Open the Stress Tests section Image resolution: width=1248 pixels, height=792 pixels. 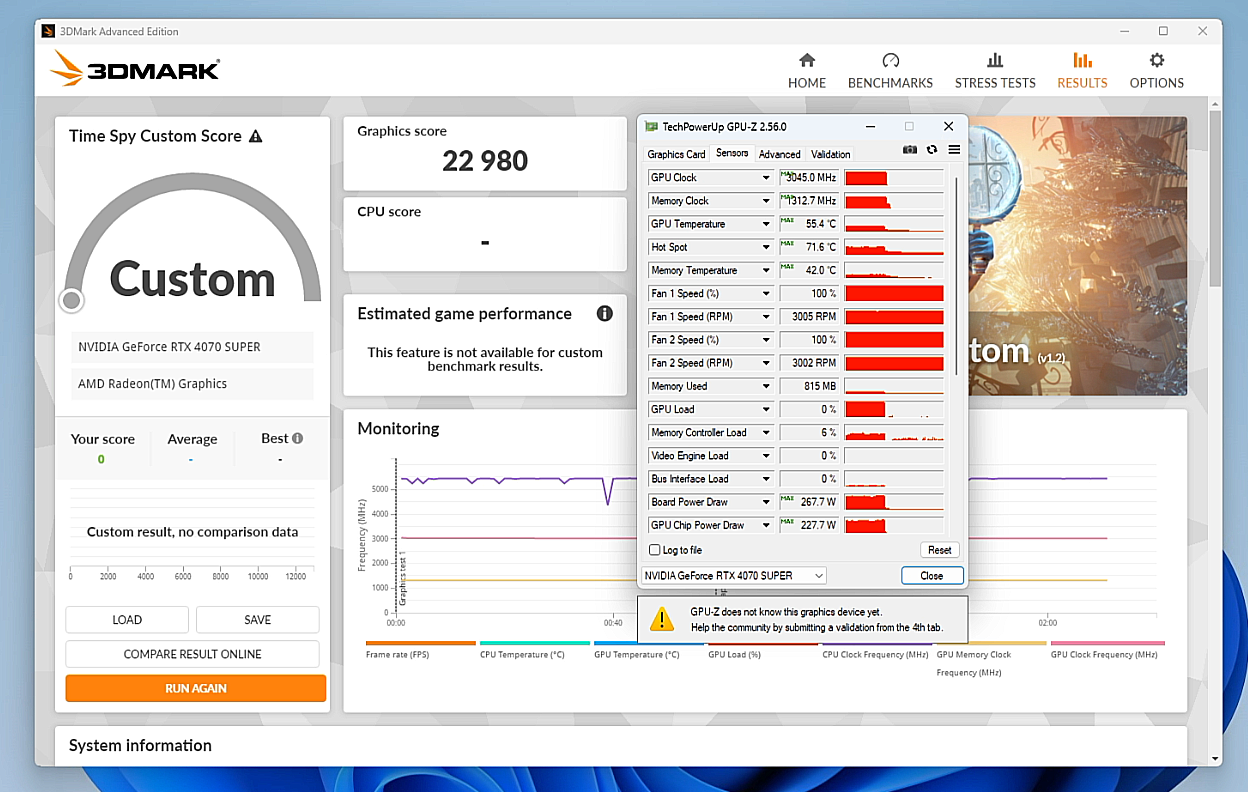click(x=995, y=71)
